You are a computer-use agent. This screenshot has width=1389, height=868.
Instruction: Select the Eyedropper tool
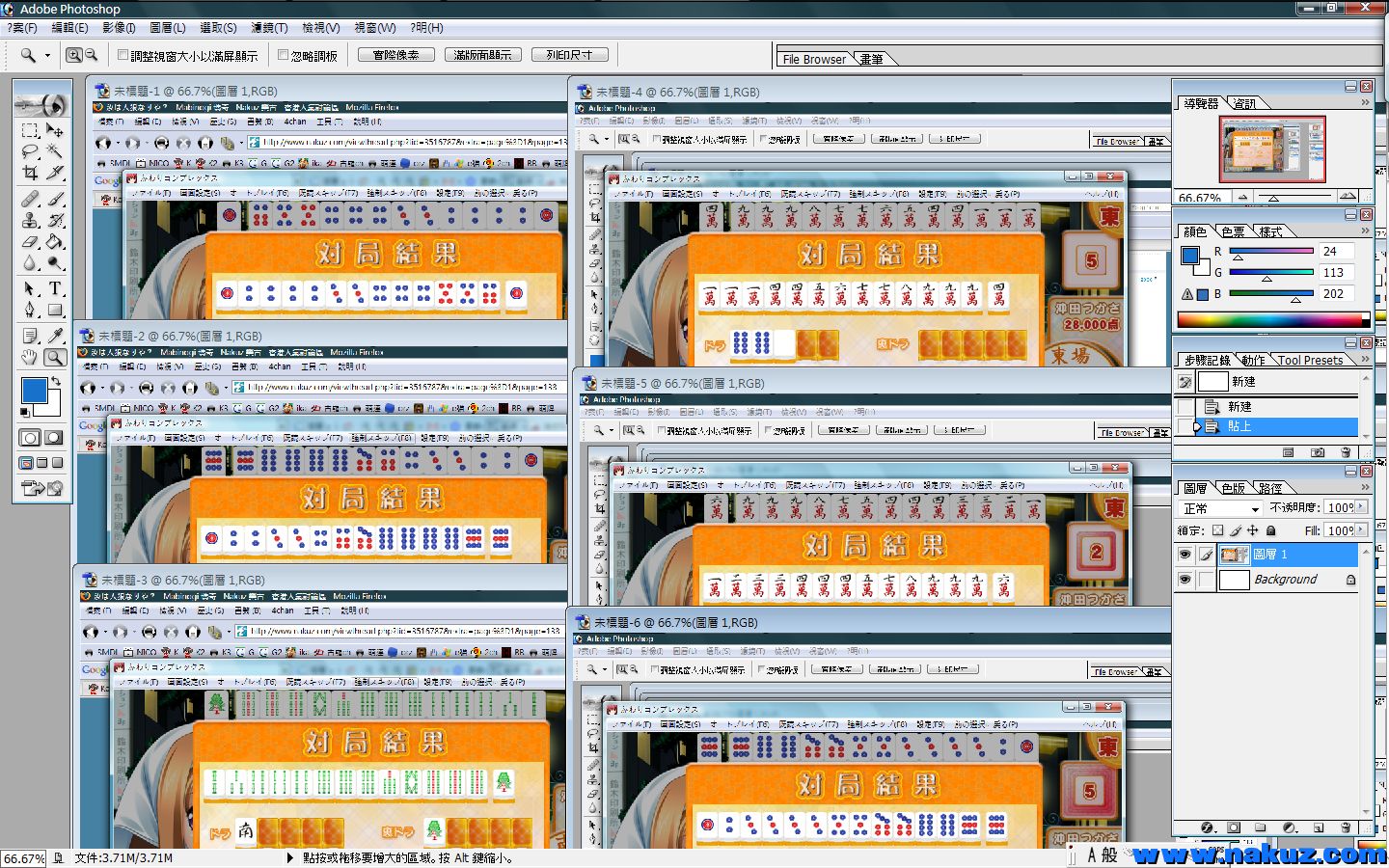pos(55,336)
